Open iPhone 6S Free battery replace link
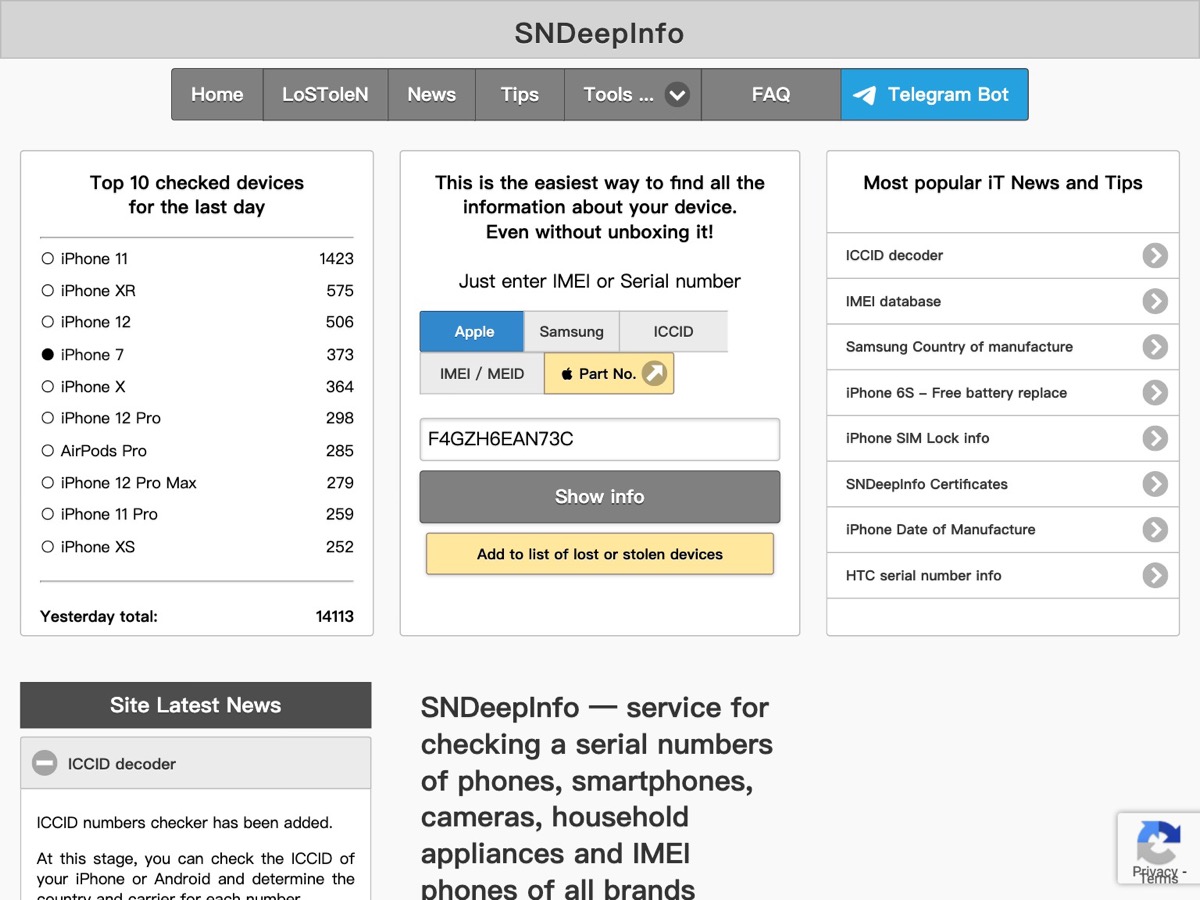 point(1003,393)
